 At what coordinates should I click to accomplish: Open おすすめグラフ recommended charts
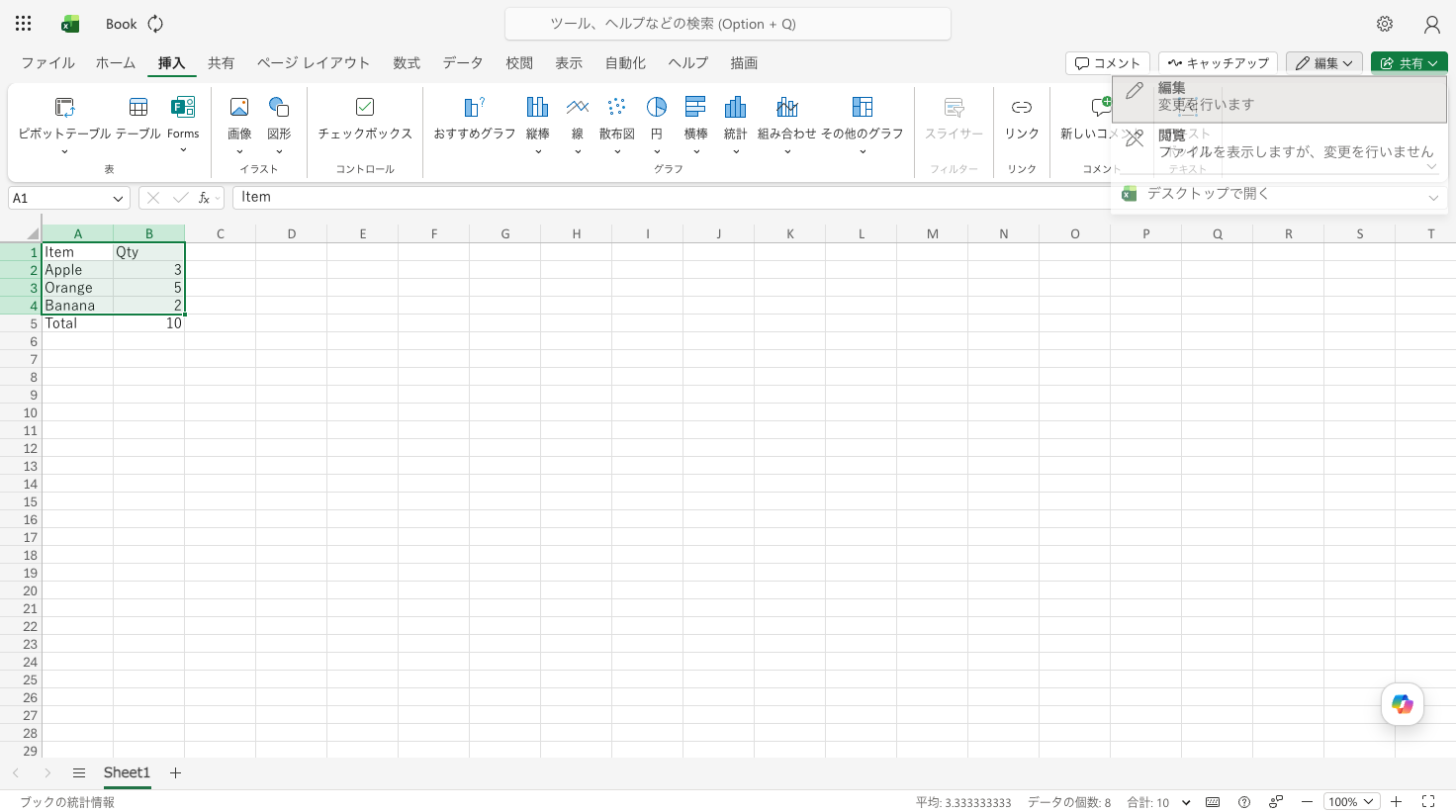coord(475,118)
